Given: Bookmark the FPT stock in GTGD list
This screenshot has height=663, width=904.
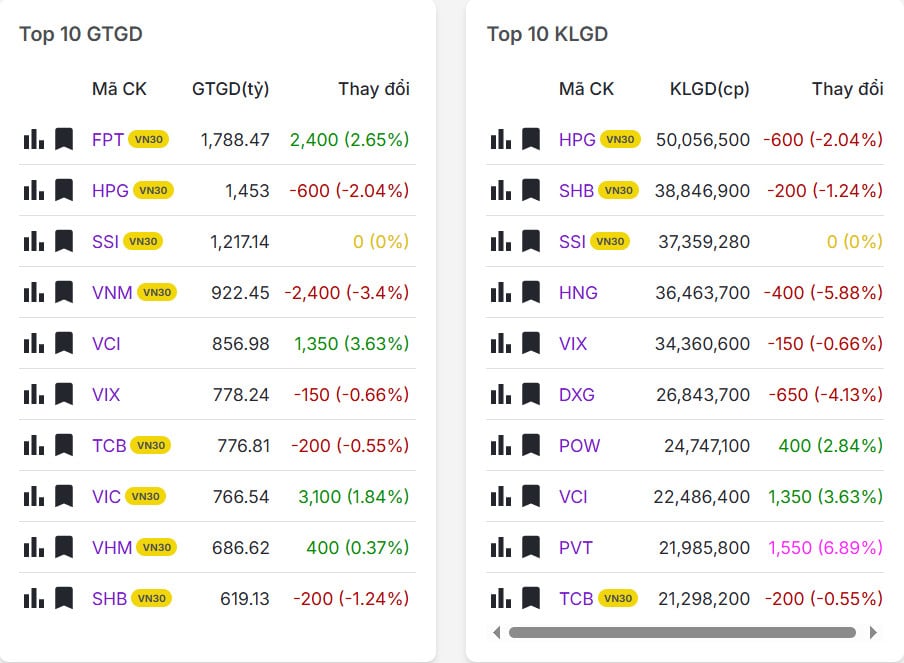Looking at the screenshot, I should (x=64, y=139).
